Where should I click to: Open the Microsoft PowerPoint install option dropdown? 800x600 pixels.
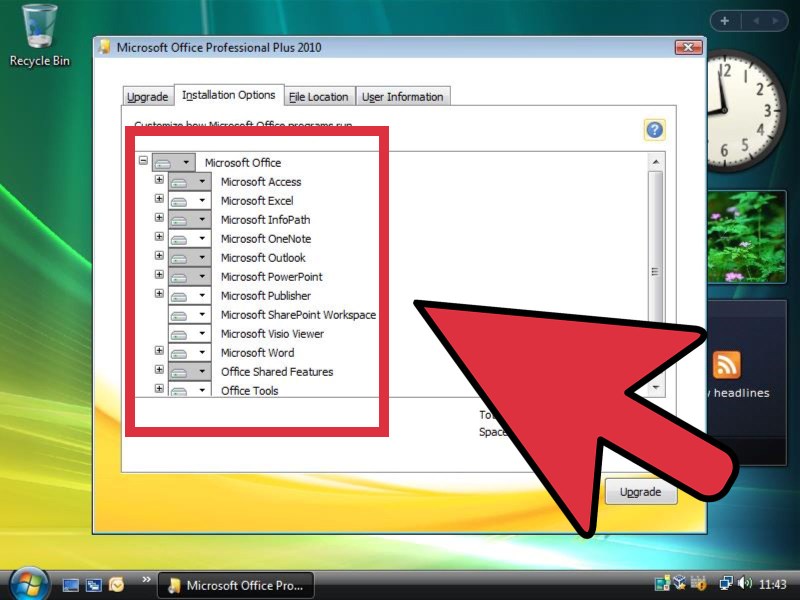click(190, 277)
